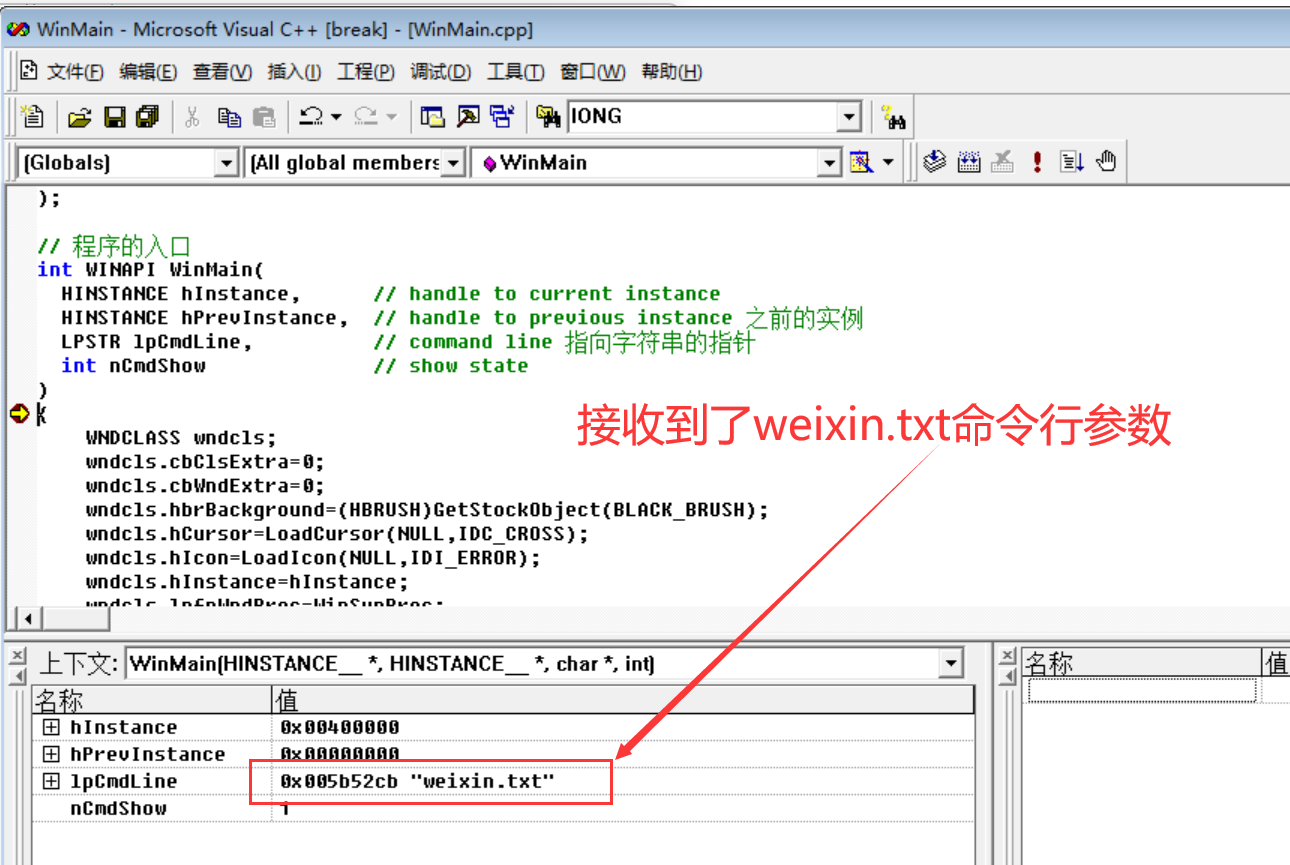Viewport: 1290px width, 865px height.
Task: Click the Find in Files binoculars icon
Action: pos(548,117)
